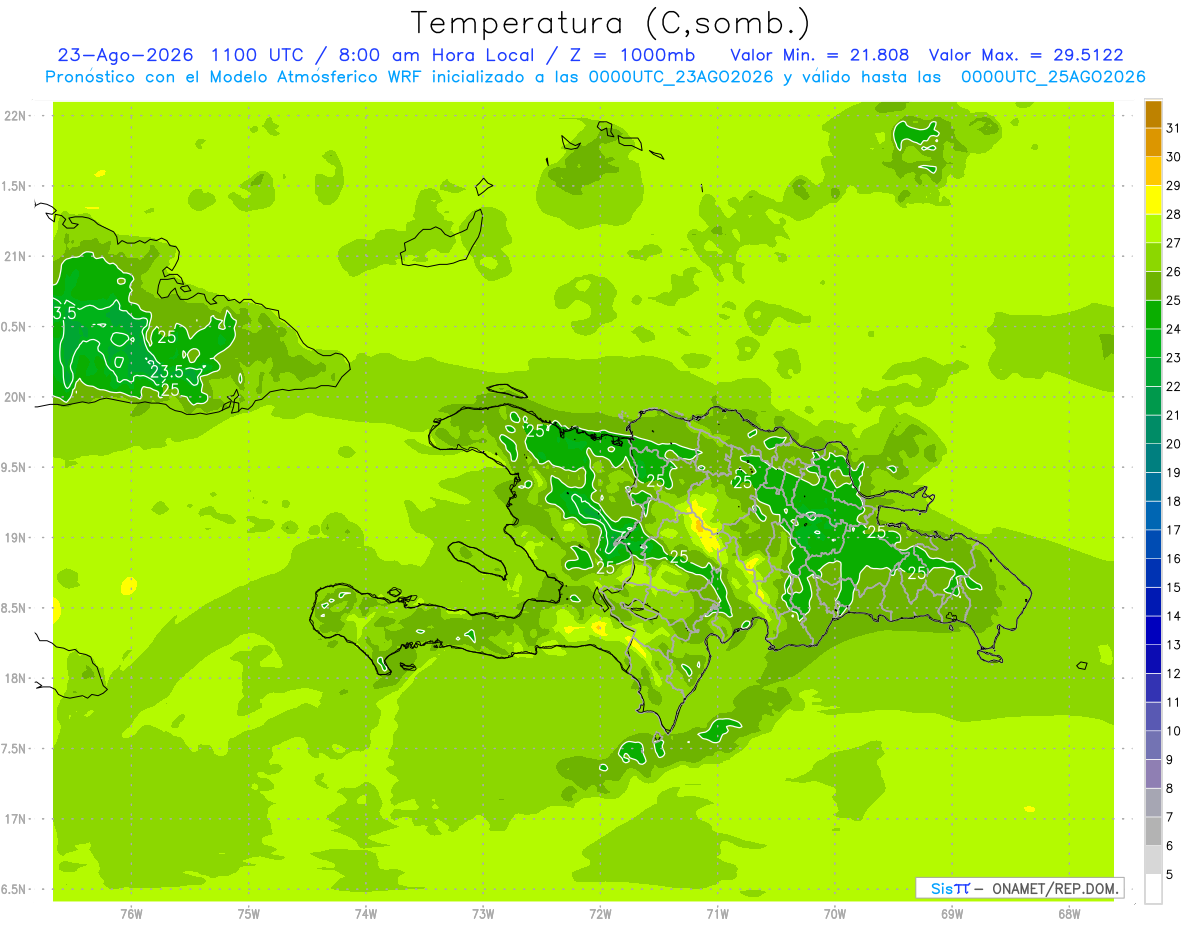Click the 72W longitude label
This screenshot has height=927, width=1200.
(600, 914)
